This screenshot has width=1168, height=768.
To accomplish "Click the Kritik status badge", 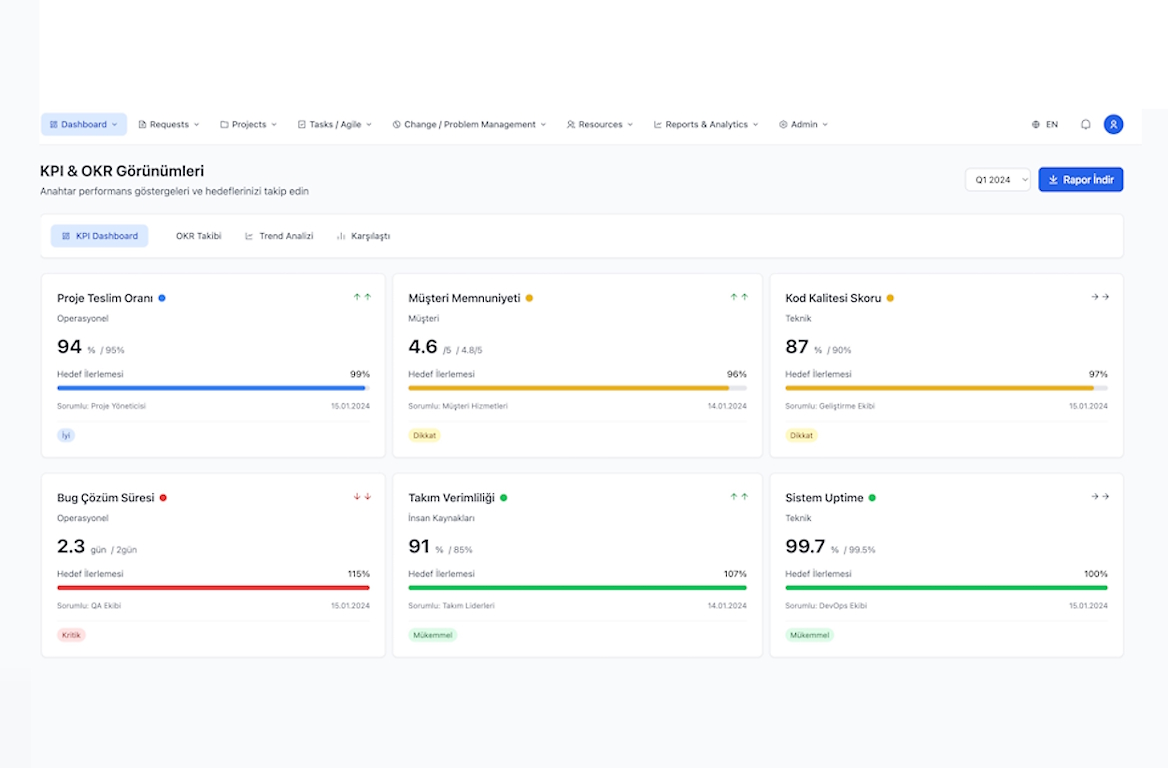I will [x=72, y=635].
